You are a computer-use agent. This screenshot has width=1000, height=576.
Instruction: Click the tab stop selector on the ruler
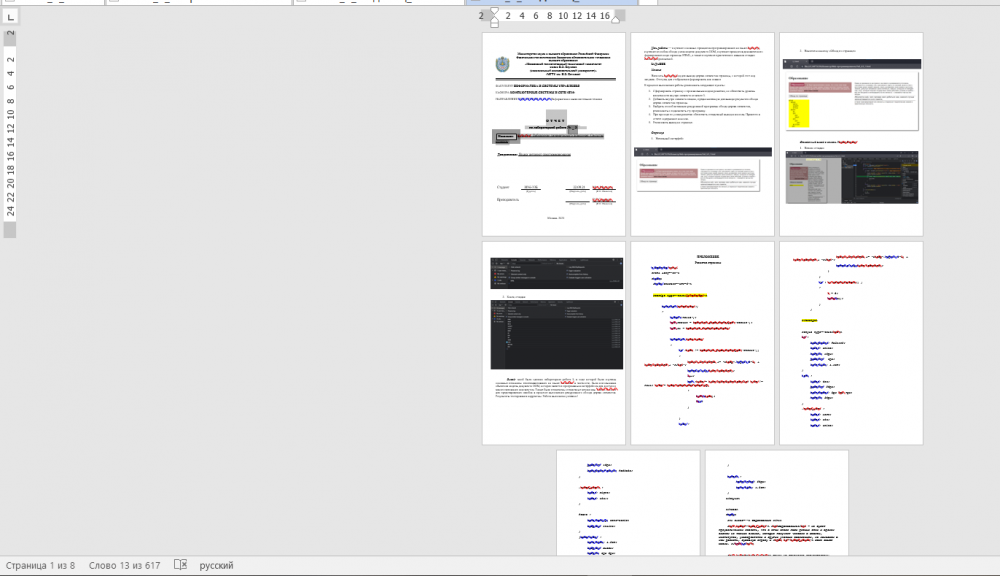[10, 17]
